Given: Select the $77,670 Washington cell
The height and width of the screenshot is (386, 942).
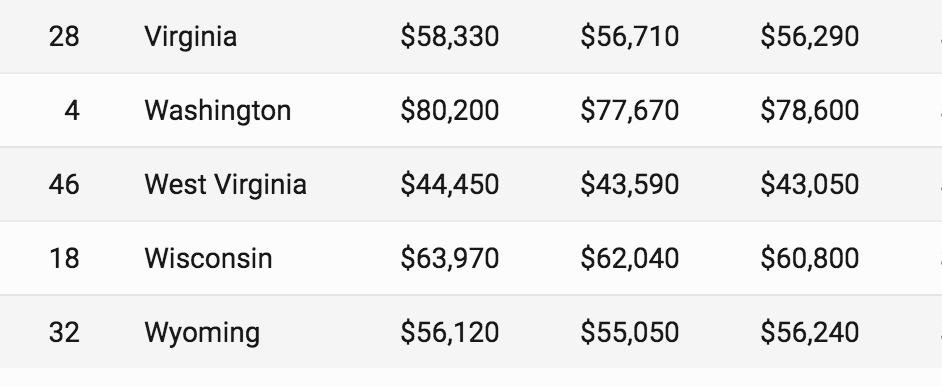Looking at the screenshot, I should pos(630,110).
